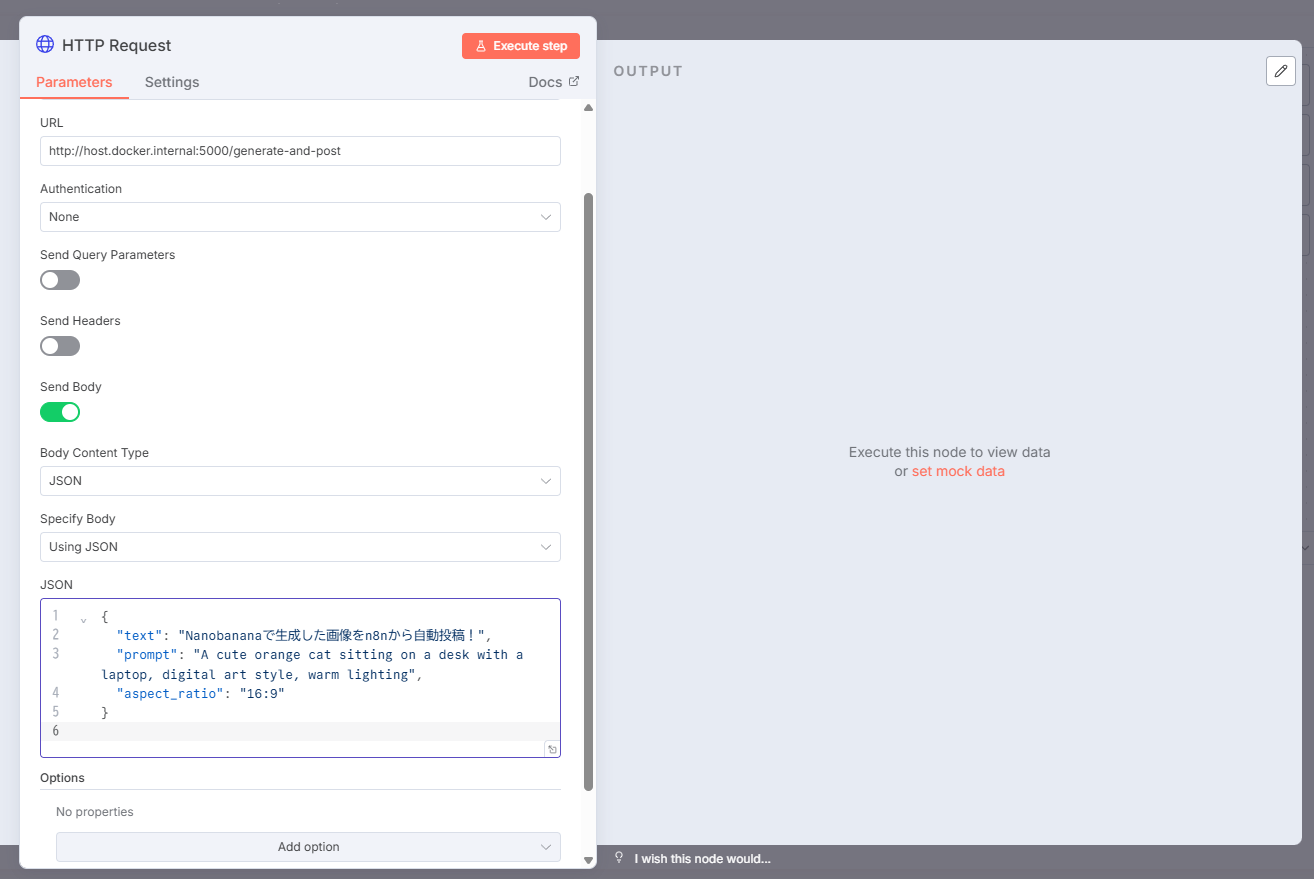Switch to the Settings tab
The height and width of the screenshot is (879, 1314).
pyautogui.click(x=172, y=82)
